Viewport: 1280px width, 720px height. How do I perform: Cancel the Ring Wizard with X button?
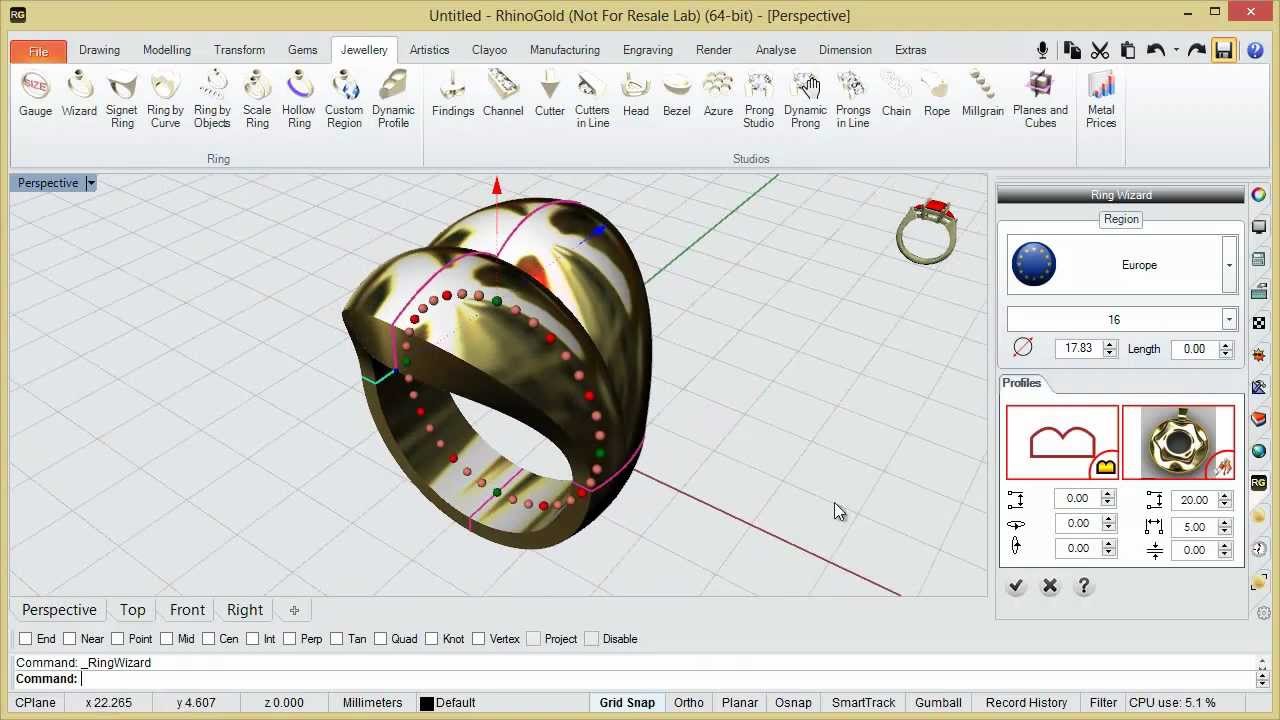(1050, 586)
